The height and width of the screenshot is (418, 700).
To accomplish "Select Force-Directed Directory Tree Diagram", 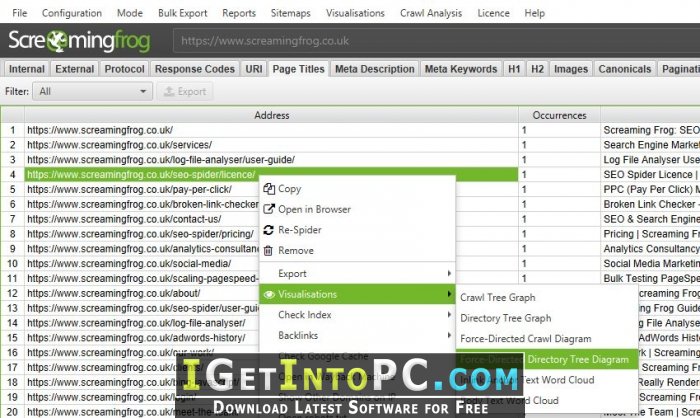I will tap(547, 359).
